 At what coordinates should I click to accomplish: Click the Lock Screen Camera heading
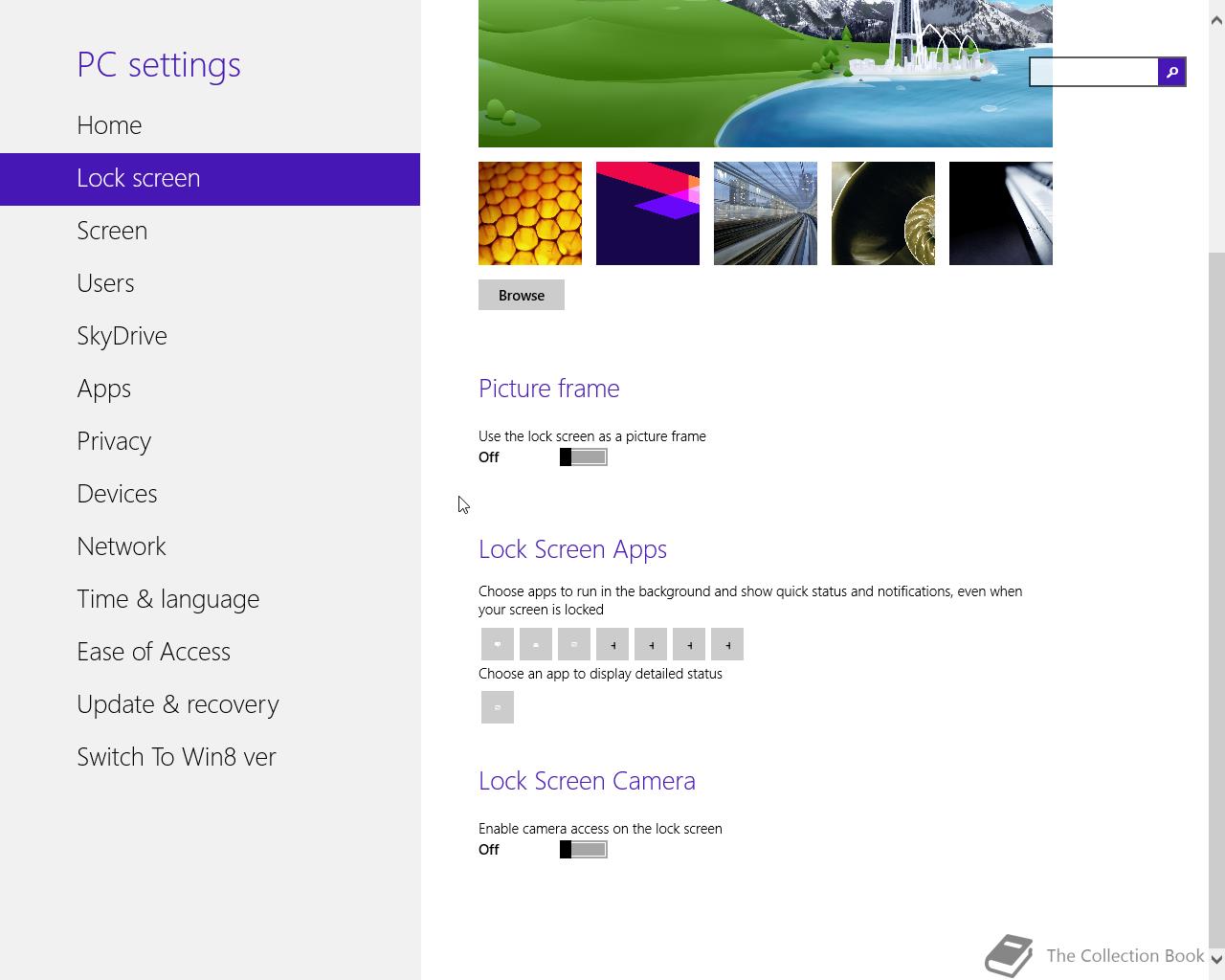[587, 781]
